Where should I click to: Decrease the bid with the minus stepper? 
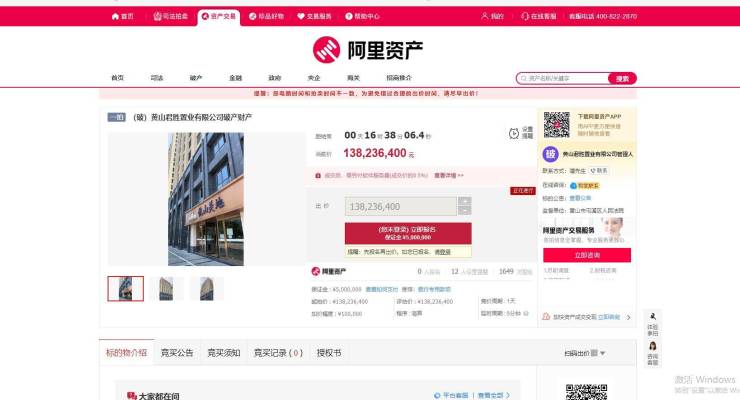(x=464, y=211)
